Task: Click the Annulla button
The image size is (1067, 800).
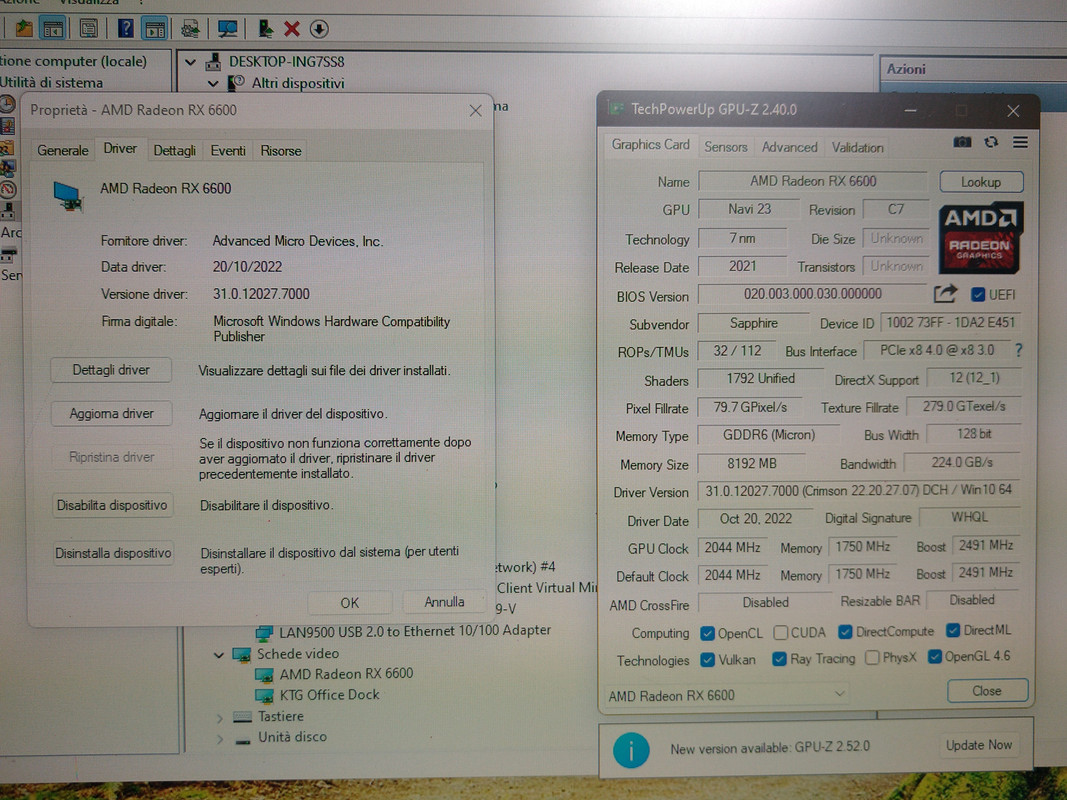Action: [444, 602]
